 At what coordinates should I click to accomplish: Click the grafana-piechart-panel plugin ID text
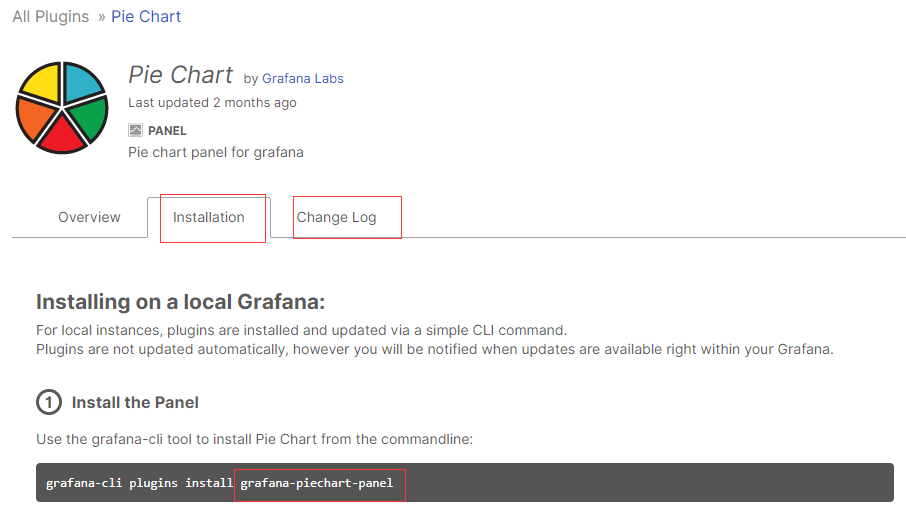317,484
